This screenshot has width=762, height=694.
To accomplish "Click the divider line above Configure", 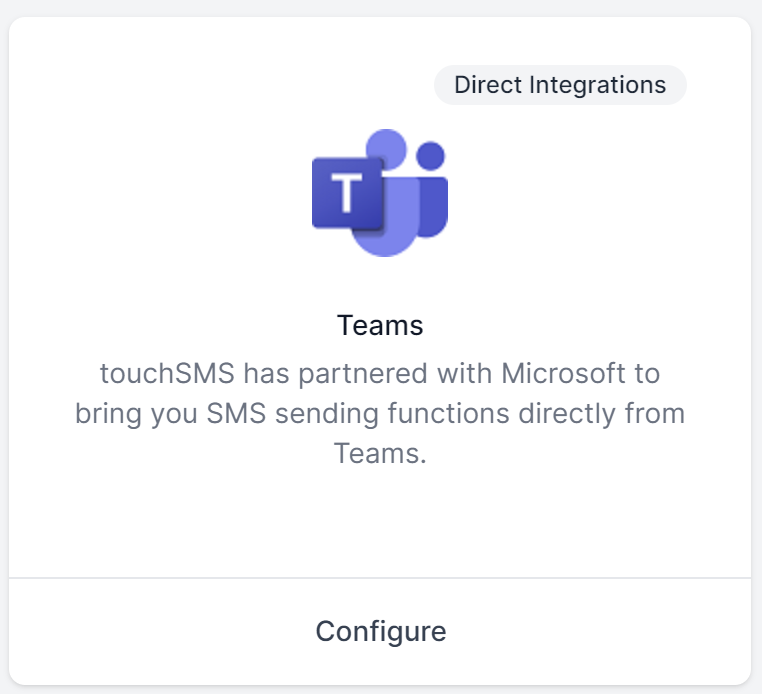I will 380,578.
